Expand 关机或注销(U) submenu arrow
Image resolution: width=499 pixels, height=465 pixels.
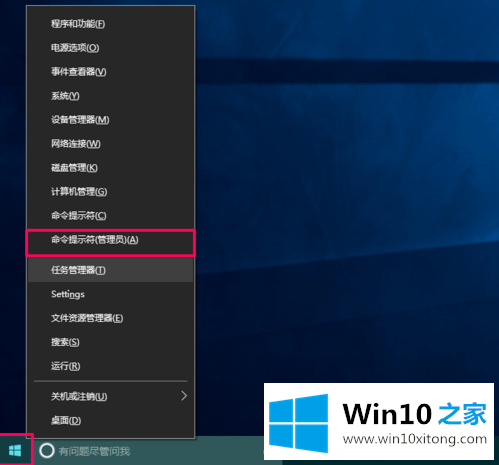(x=184, y=396)
